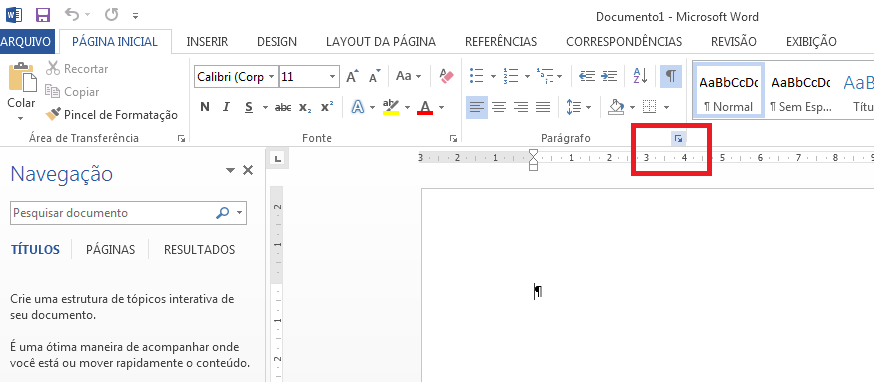Click the borders icon

point(648,107)
